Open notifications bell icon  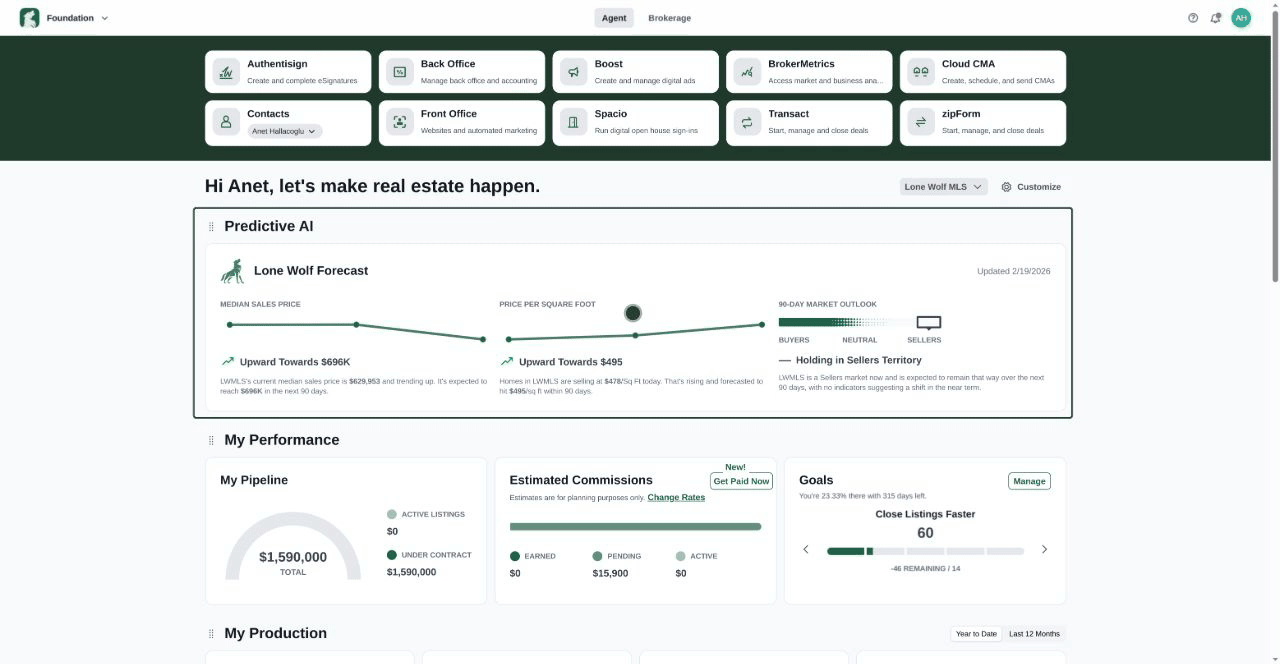(1216, 18)
